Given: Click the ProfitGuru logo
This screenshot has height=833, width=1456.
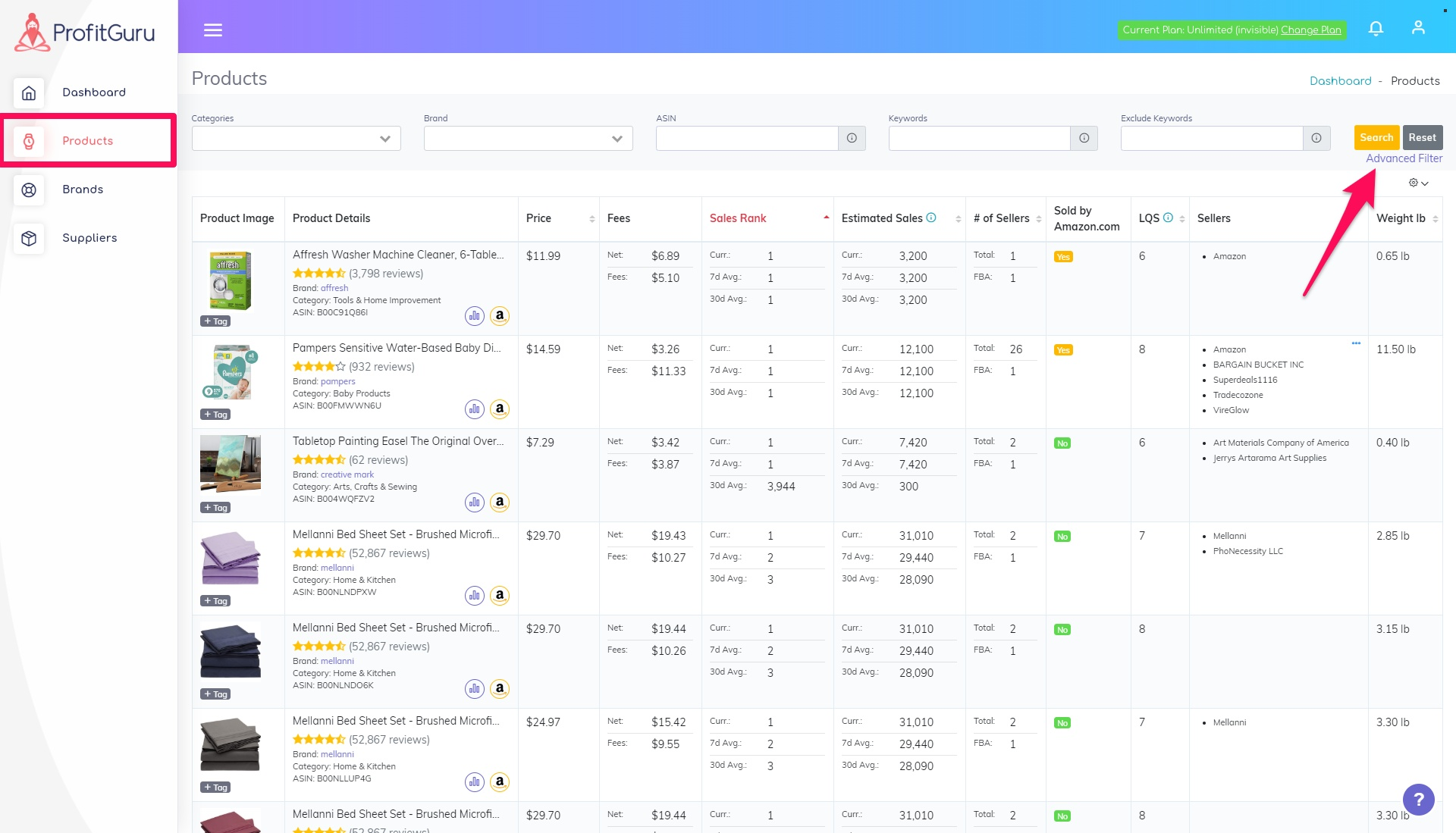Looking at the screenshot, I should 85,32.
